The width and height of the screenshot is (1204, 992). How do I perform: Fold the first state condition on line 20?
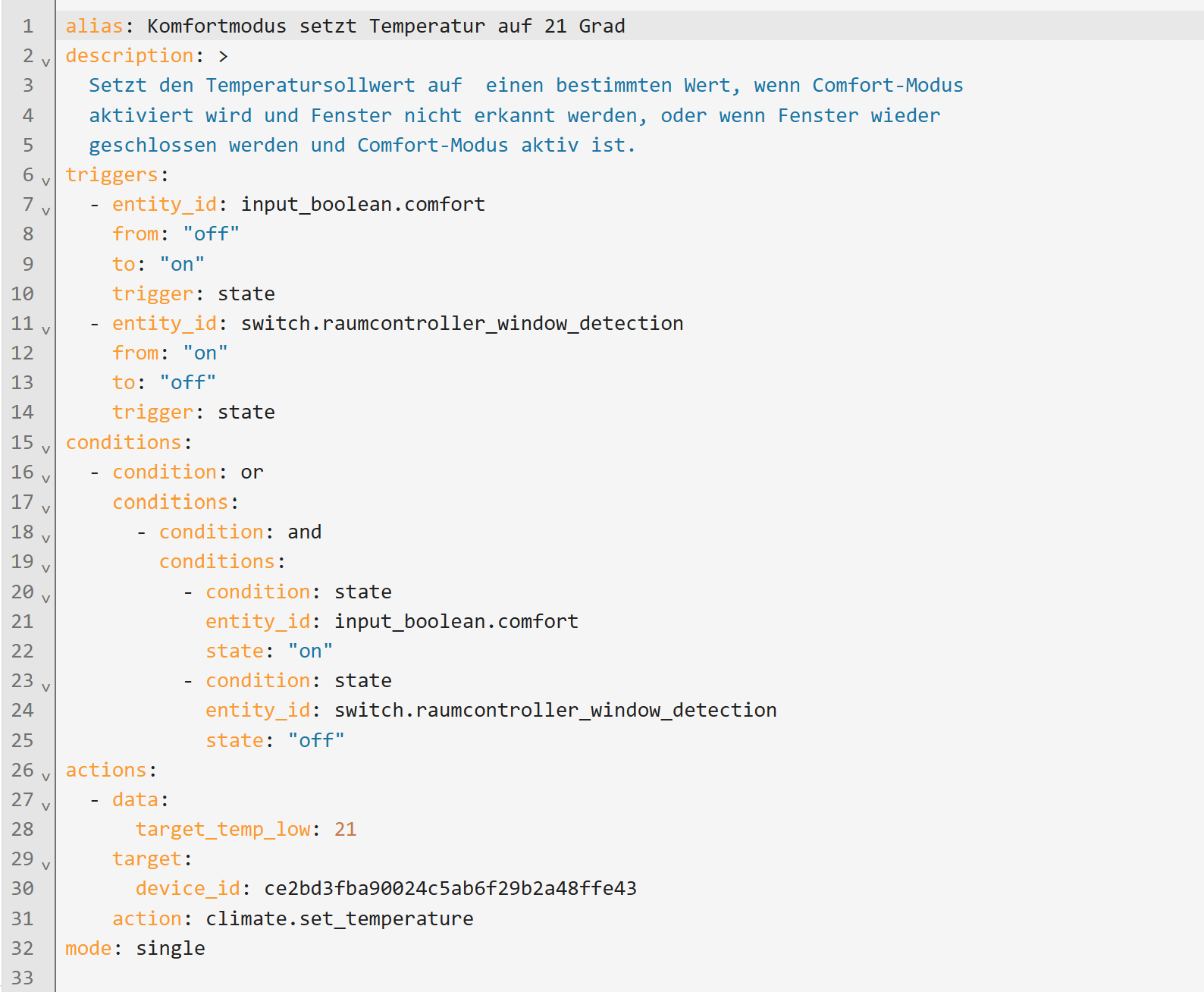point(45,598)
